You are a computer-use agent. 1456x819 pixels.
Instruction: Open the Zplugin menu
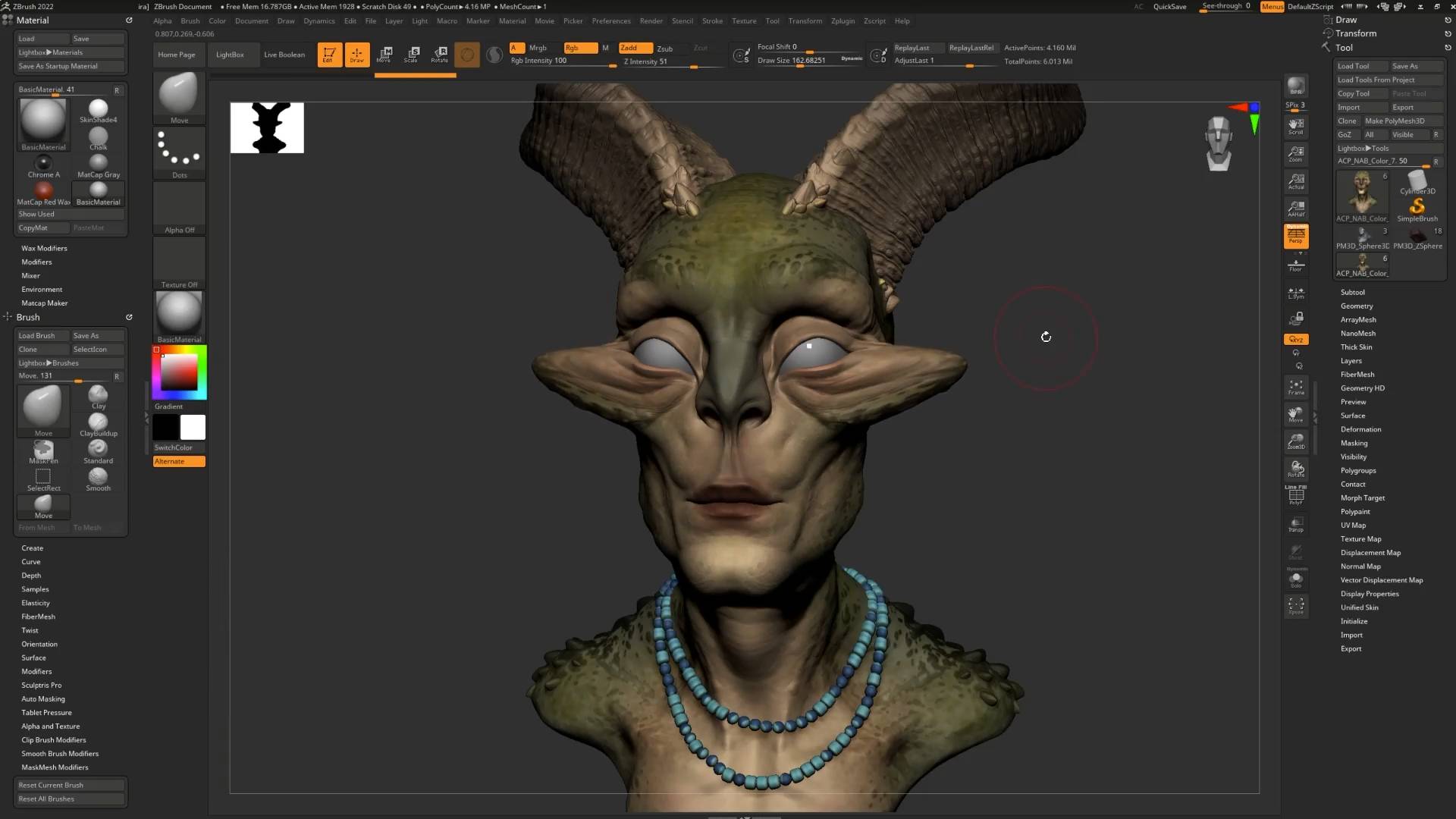843,21
